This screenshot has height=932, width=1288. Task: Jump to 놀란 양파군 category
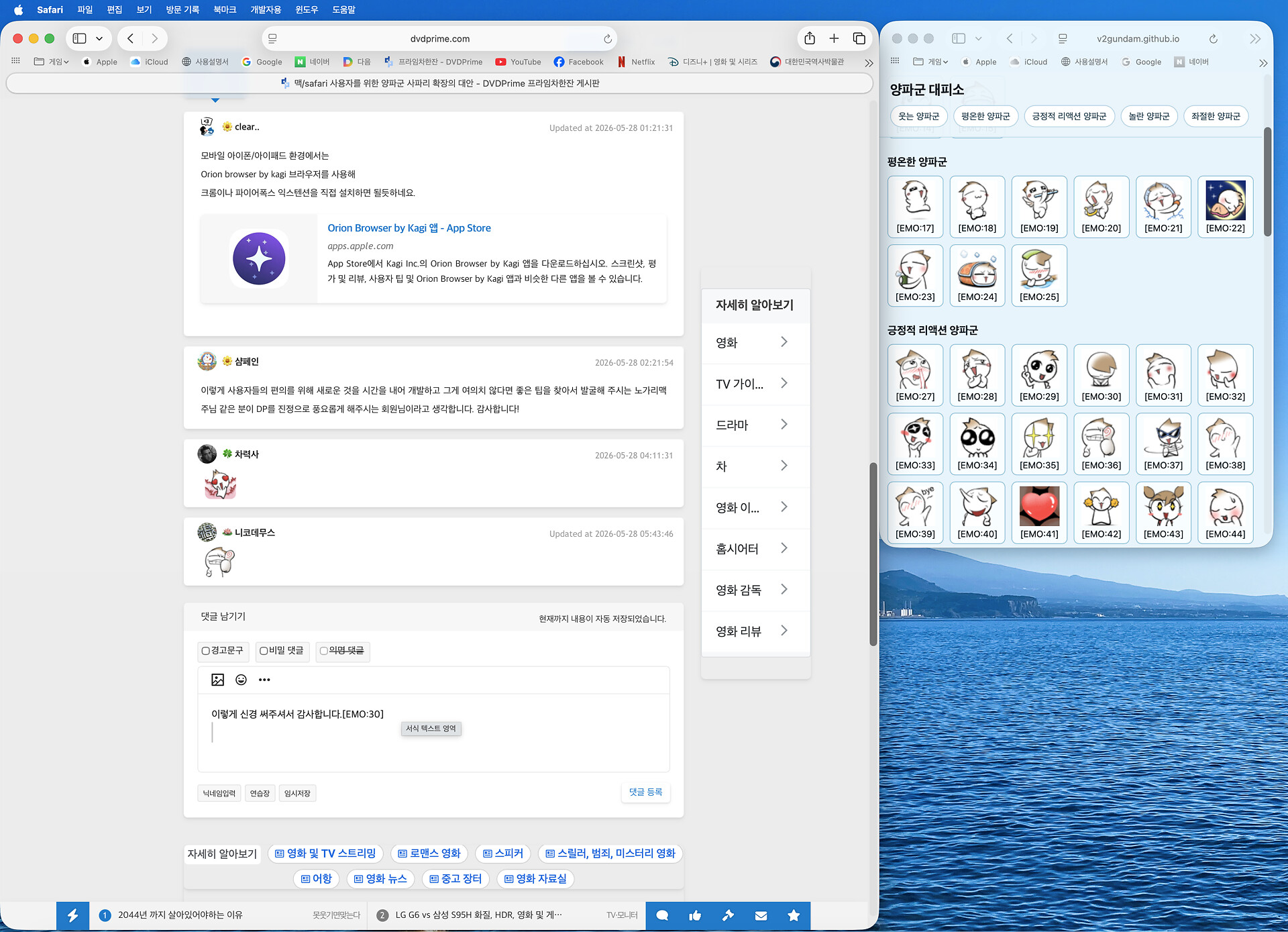(1148, 116)
